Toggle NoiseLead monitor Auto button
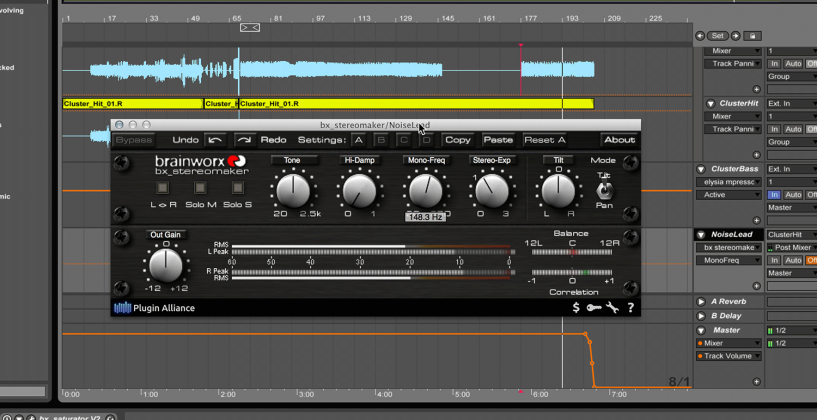The width and height of the screenshot is (817, 420). point(793,260)
